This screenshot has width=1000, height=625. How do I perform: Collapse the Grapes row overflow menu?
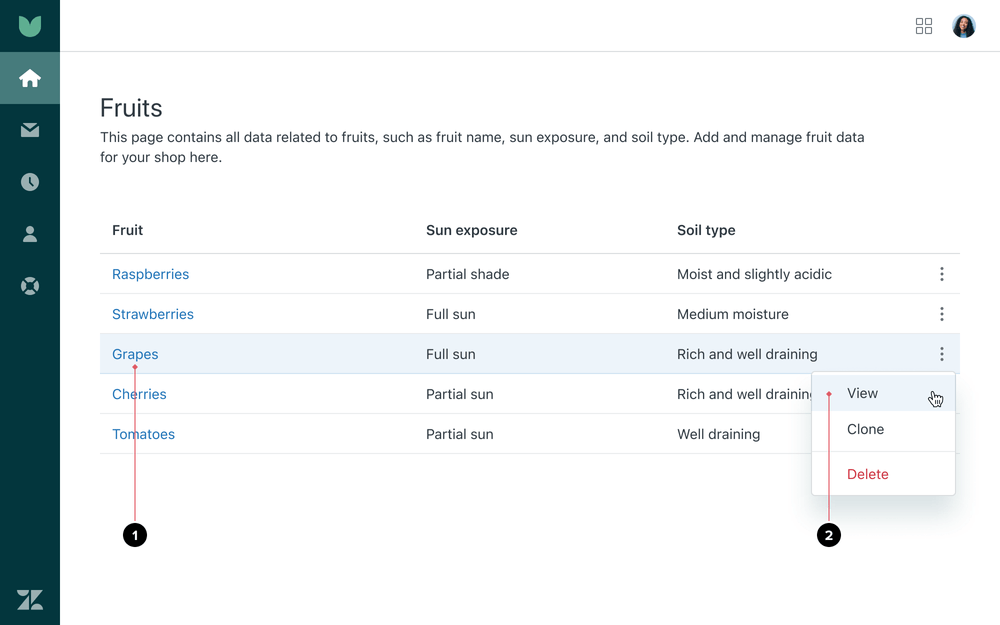pos(941,354)
